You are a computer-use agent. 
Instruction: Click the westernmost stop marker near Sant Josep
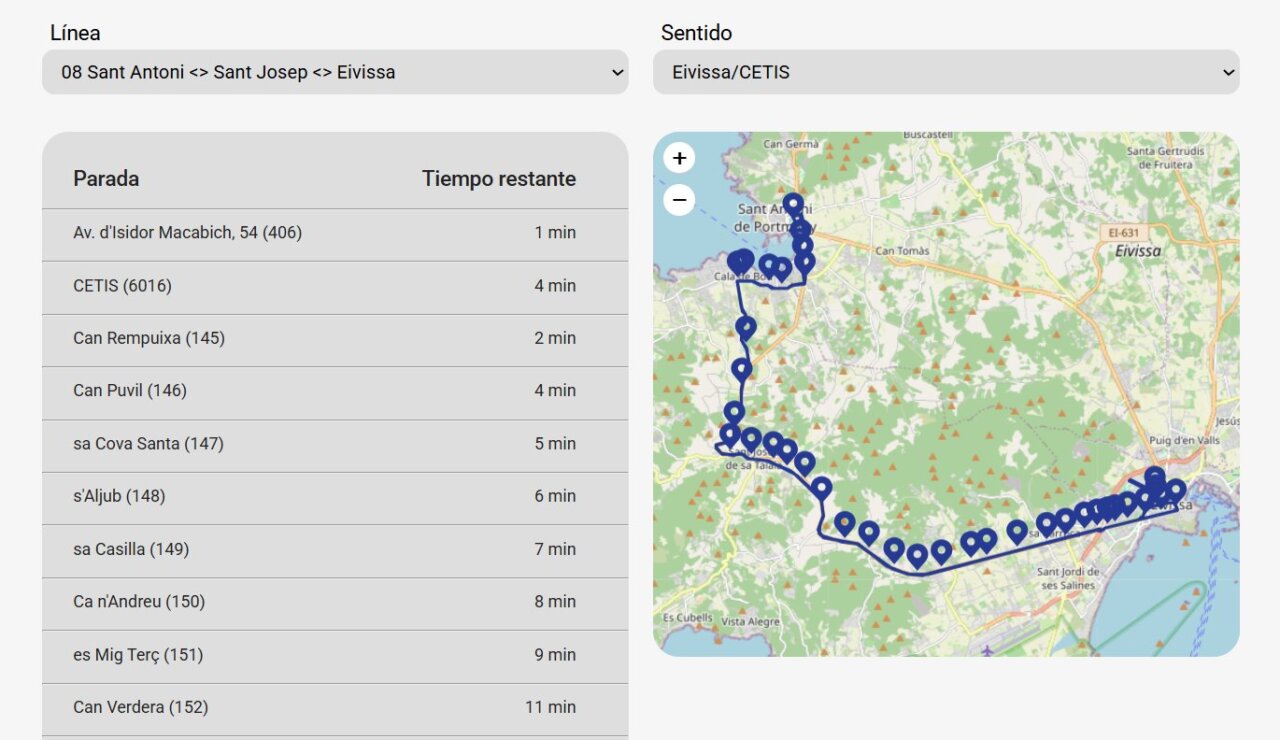[730, 433]
